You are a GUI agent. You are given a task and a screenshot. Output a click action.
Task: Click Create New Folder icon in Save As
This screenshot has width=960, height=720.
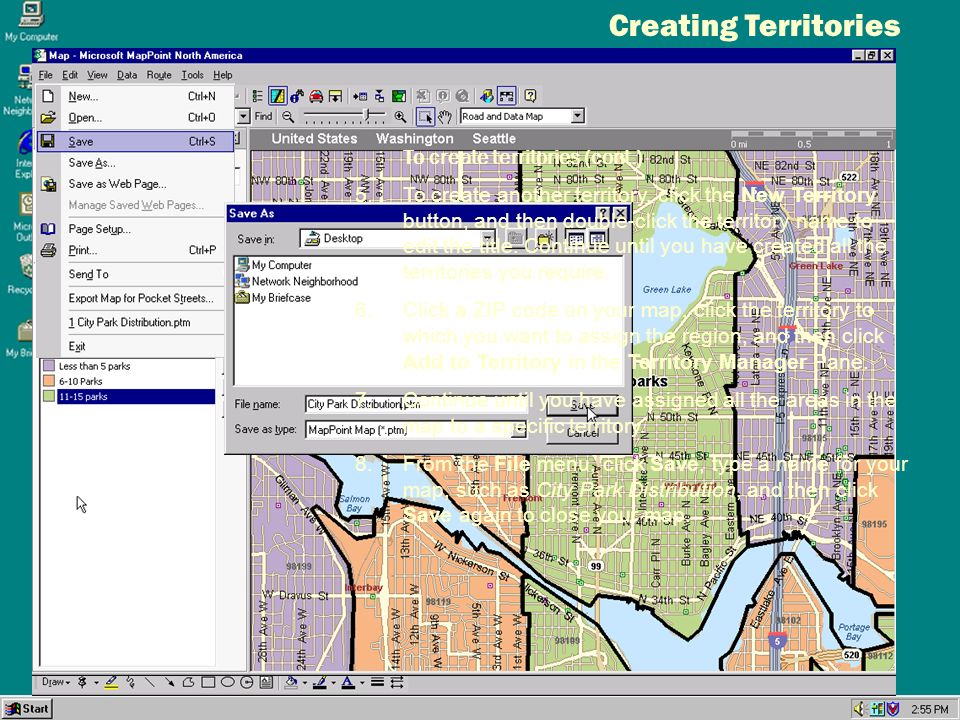[x=544, y=239]
